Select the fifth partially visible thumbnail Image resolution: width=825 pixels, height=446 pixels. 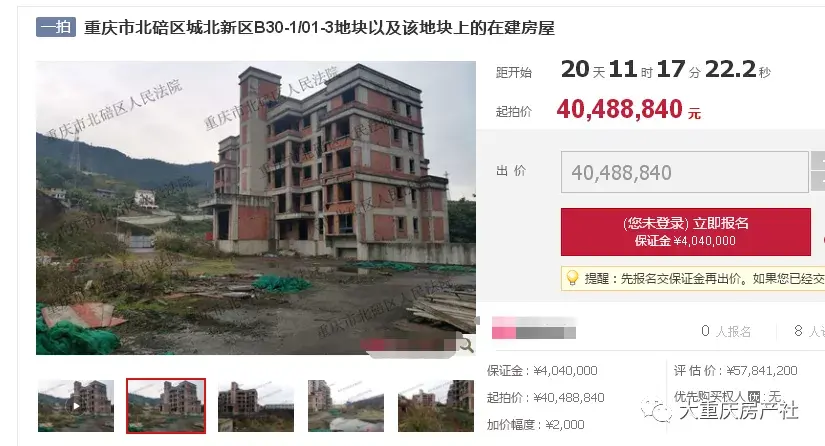point(436,406)
